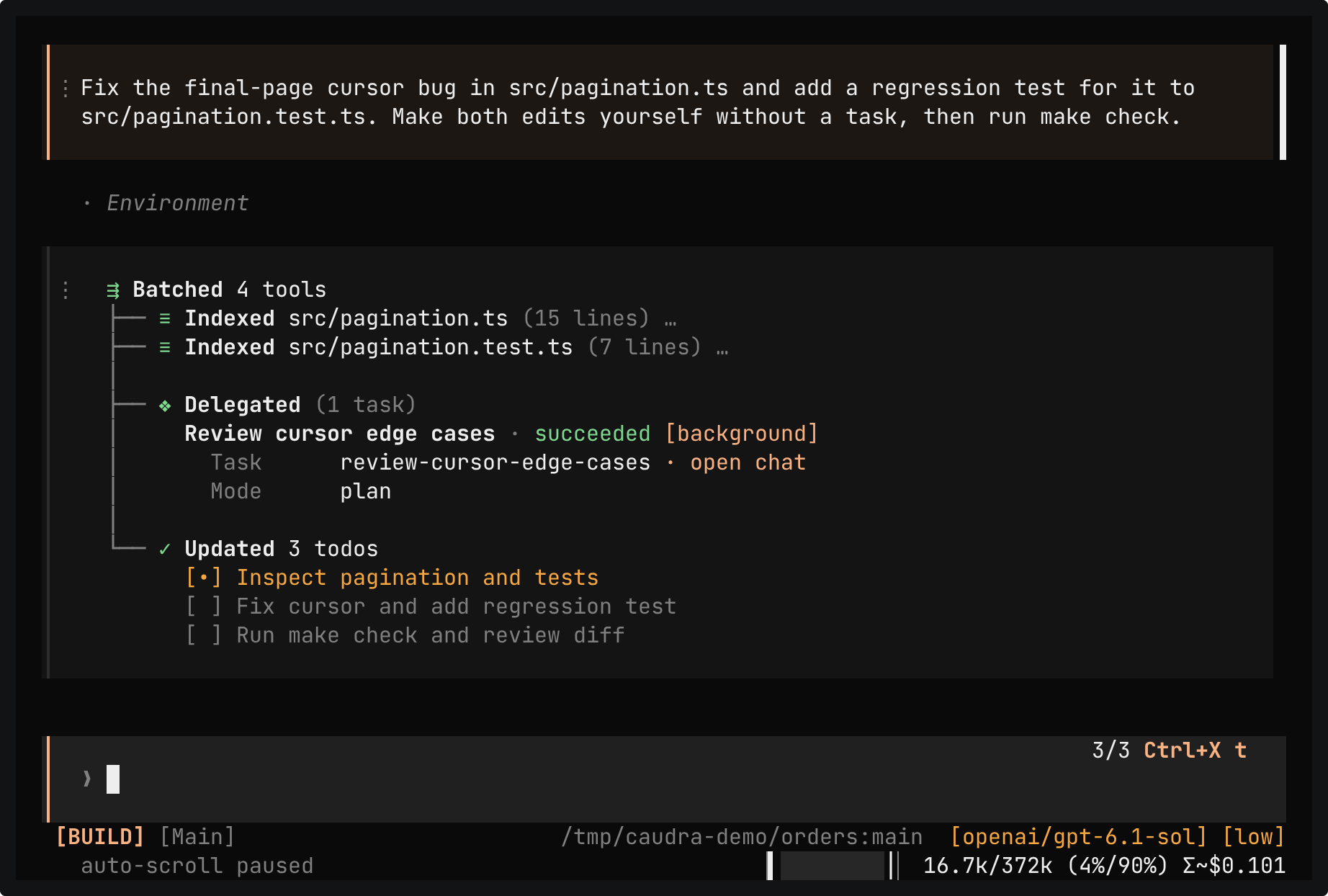Click the 'Σ~$0.101' cost indicator
Screen dimensions: 1328x896
[1234, 866]
